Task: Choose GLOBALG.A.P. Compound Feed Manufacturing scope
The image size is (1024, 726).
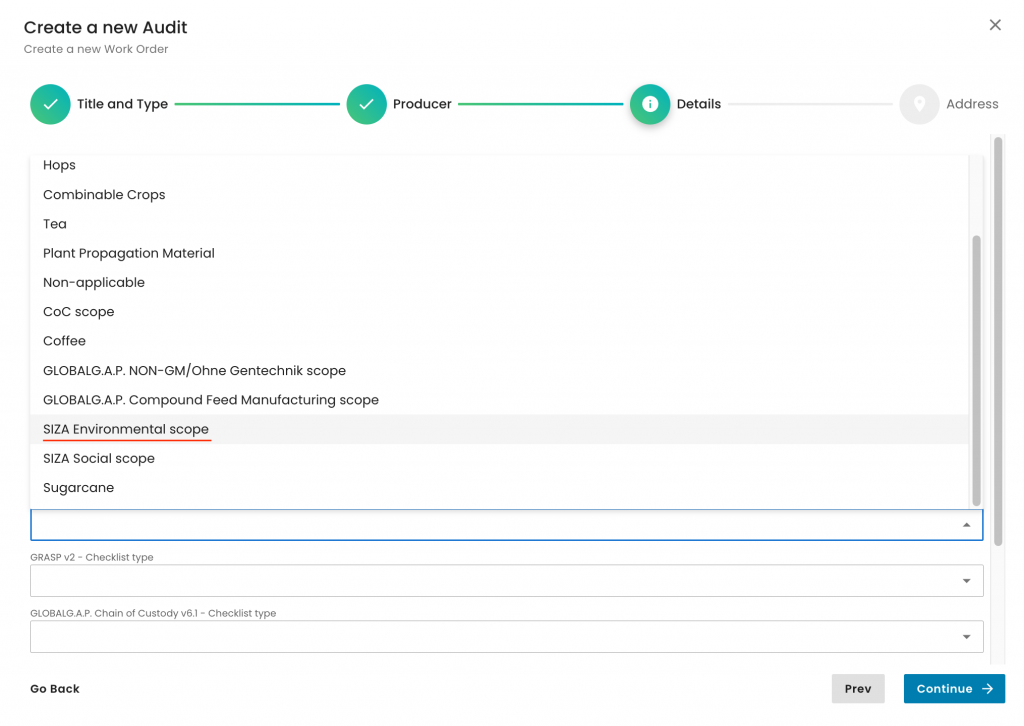Action: [211, 400]
